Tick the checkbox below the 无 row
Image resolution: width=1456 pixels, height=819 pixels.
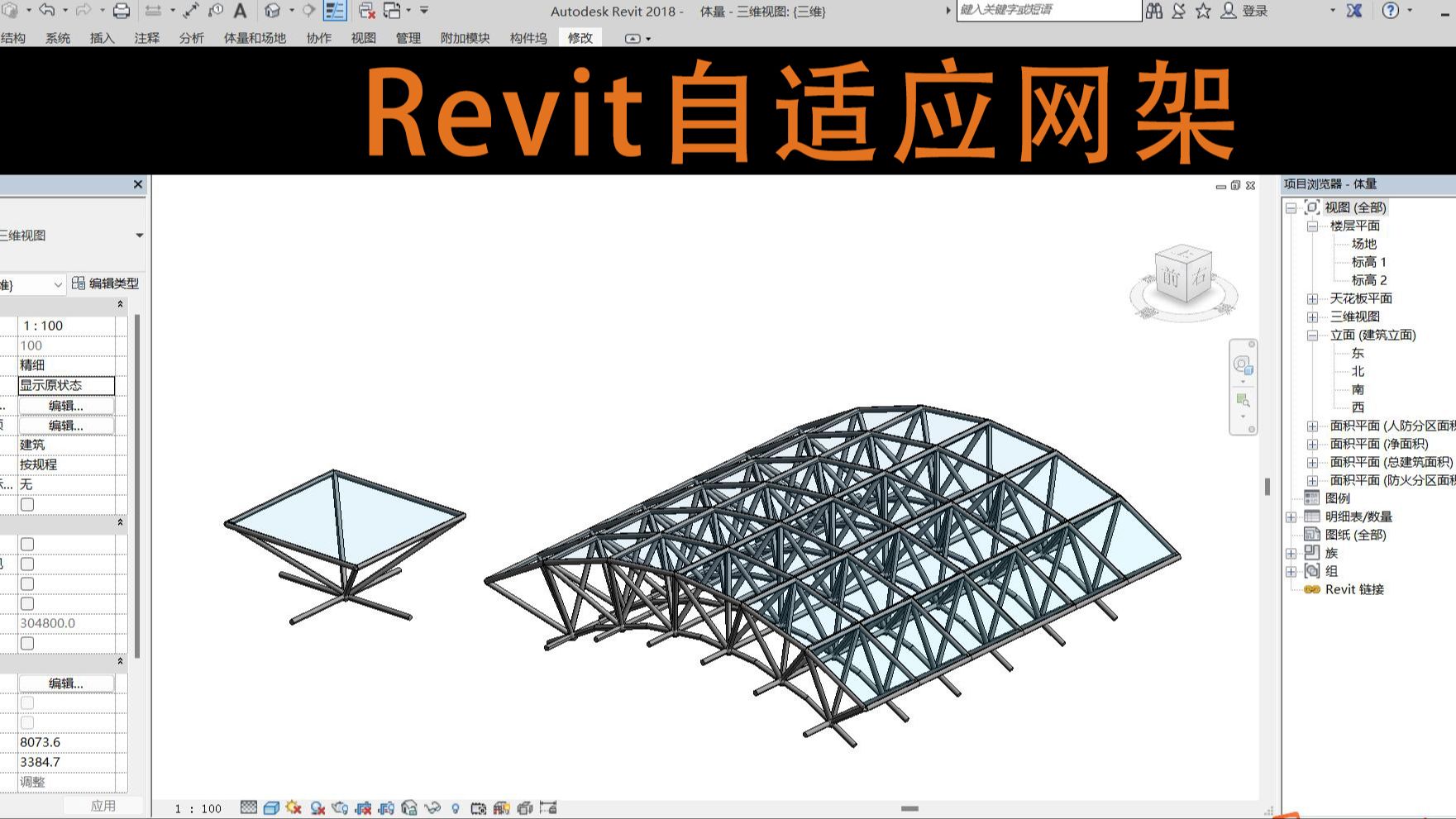[27, 504]
